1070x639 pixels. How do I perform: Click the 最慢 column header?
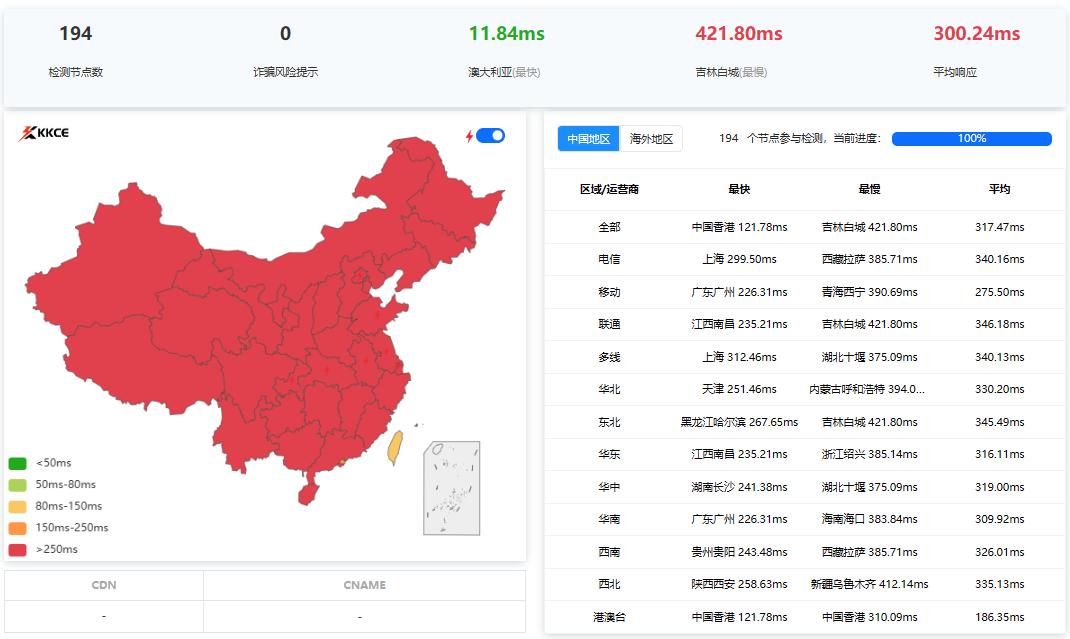(x=869, y=189)
